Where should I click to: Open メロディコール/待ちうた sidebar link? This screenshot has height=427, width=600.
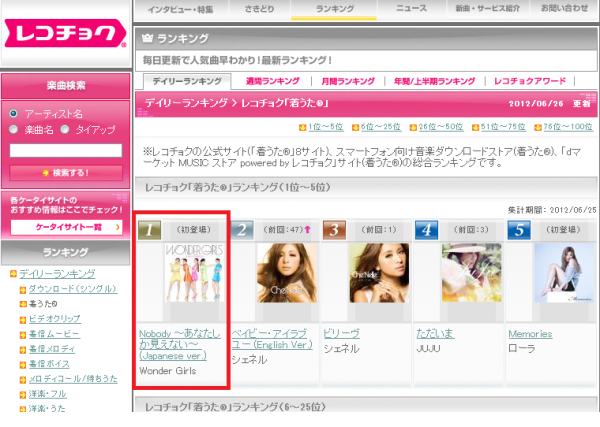[73, 379]
